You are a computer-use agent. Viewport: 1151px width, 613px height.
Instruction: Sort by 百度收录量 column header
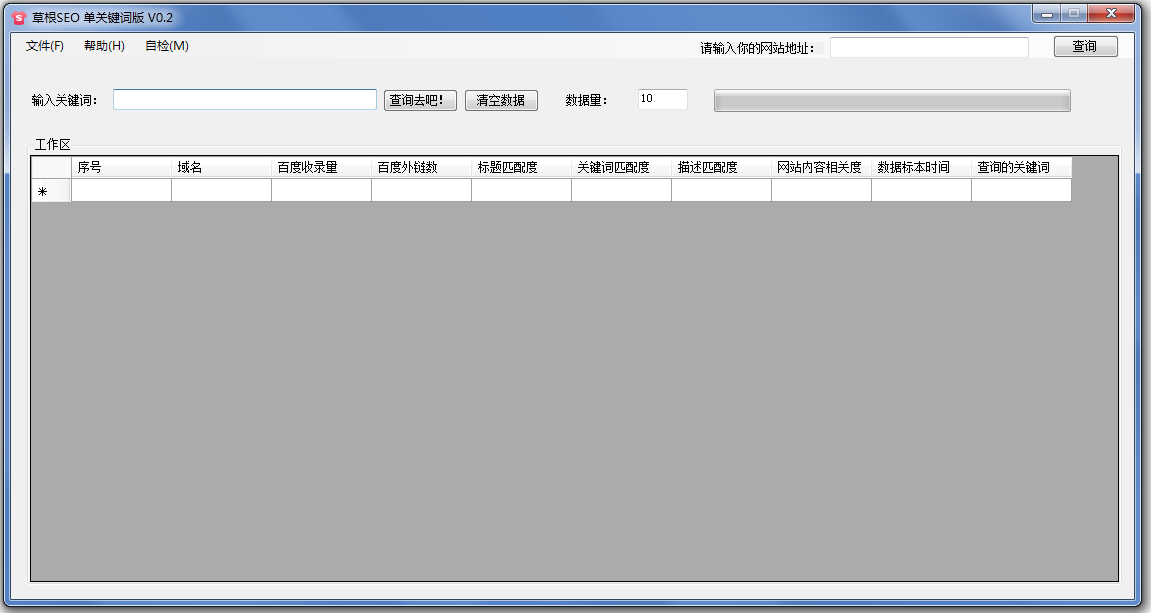pos(321,167)
